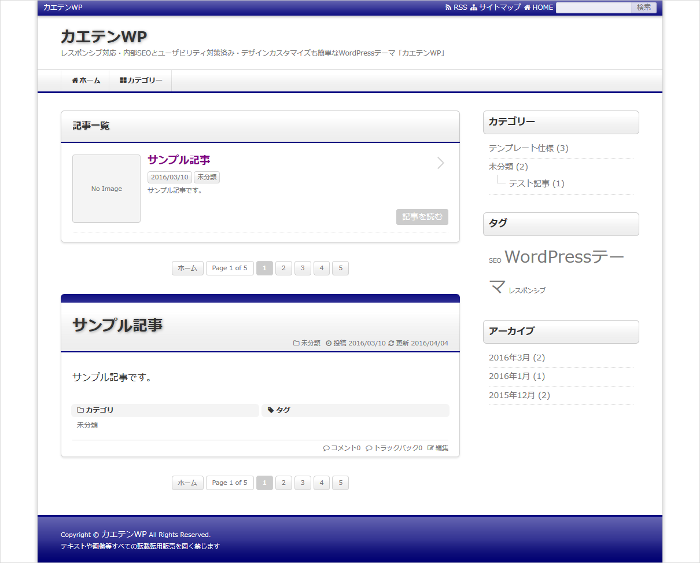Click the 記事を読む button
The height and width of the screenshot is (563, 700).
pos(422,217)
